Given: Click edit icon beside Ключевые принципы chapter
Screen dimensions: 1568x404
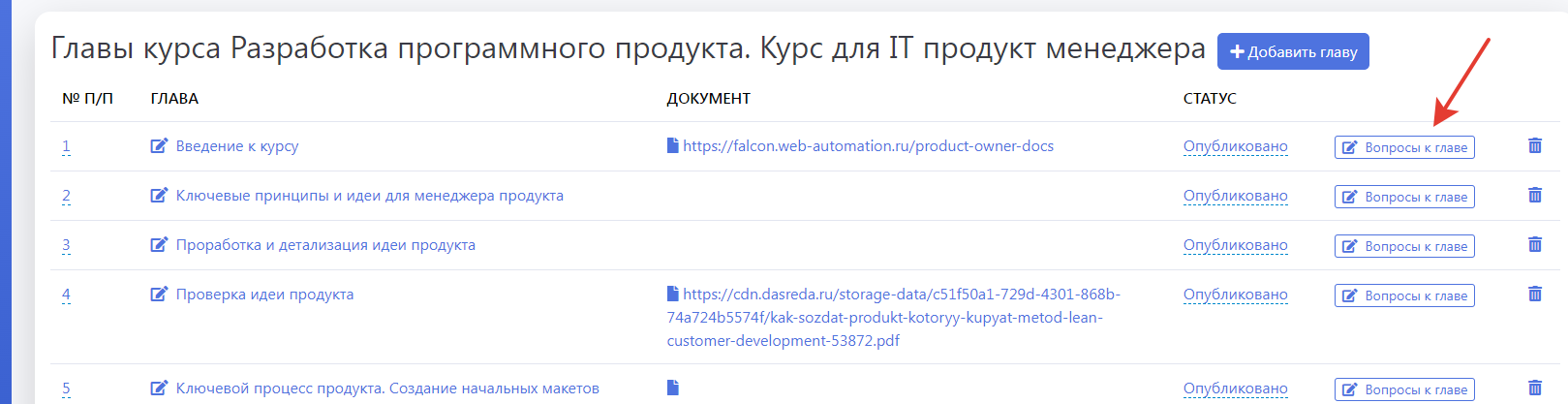Looking at the screenshot, I should (159, 196).
